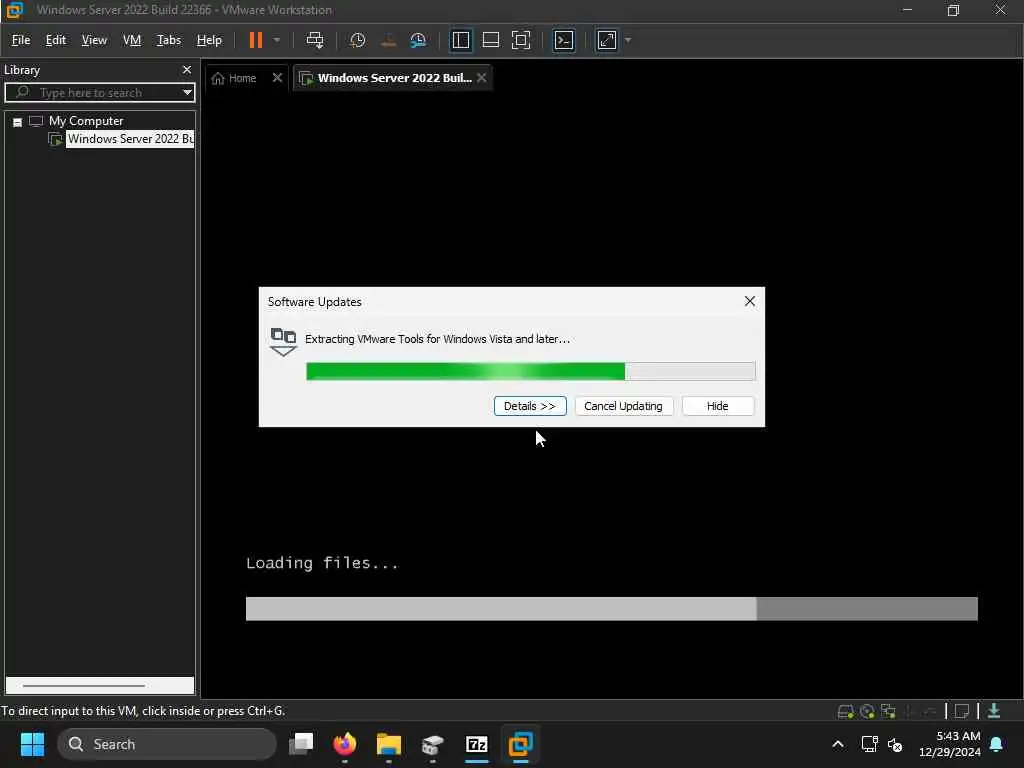Take a snapshot with the clock-plus icon
The width and height of the screenshot is (1024, 768).
pos(357,40)
